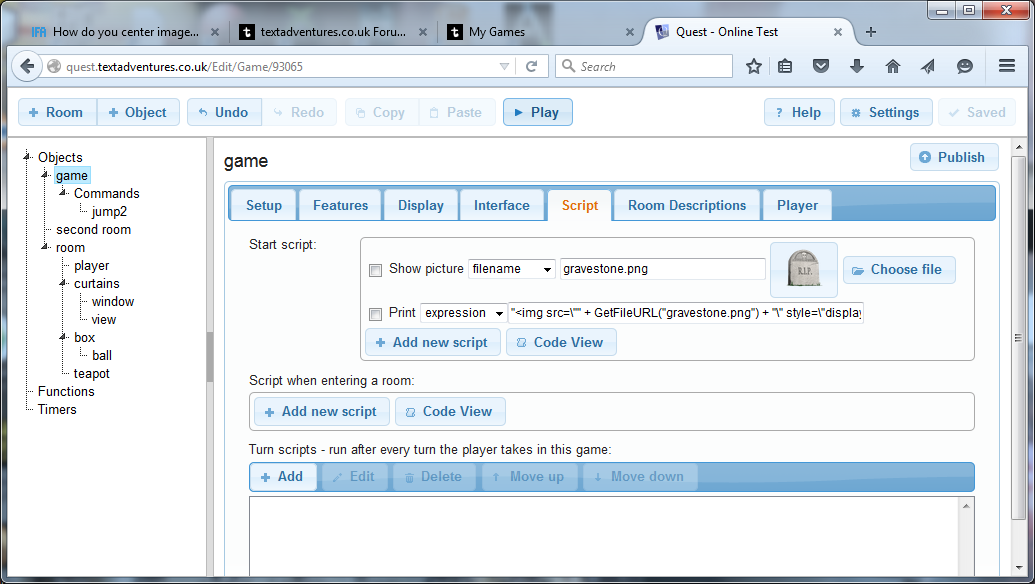
Task: Tick the Print script checkbox
Action: 376,314
